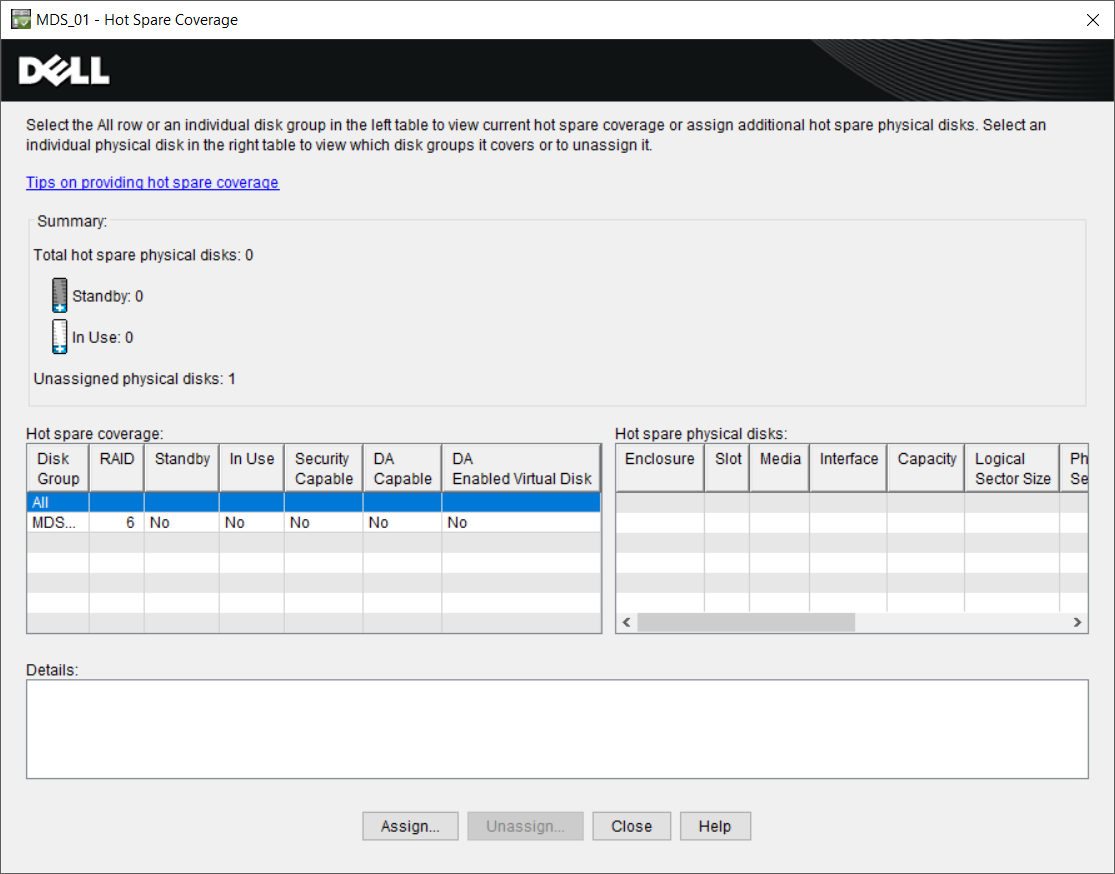The width and height of the screenshot is (1115, 874).
Task: Click the Standby hot spare disk icon
Action: click(60, 295)
